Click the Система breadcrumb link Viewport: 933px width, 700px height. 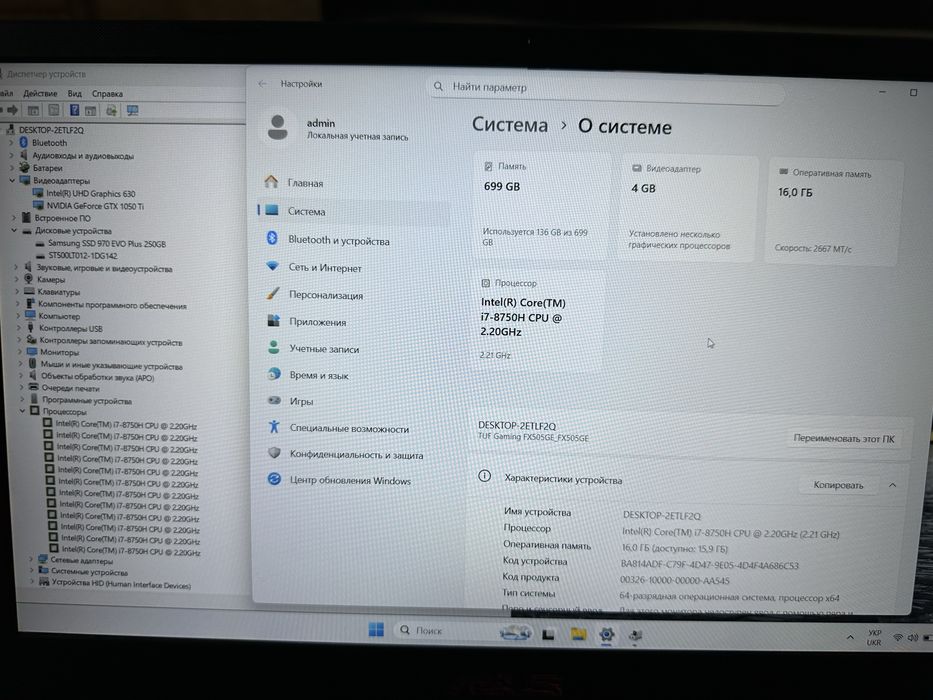[510, 124]
